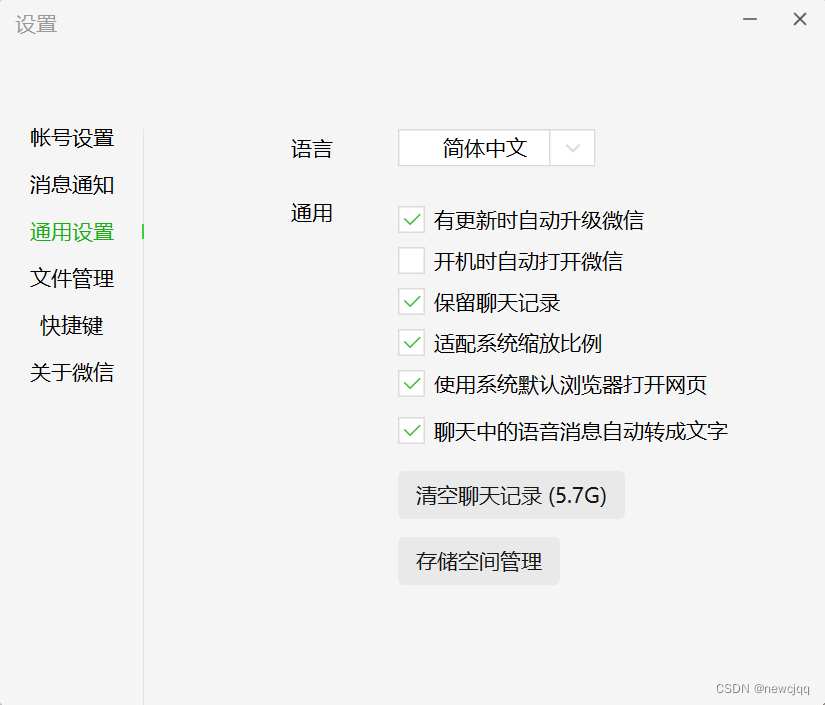Switch to 消息通知 settings
This screenshot has width=825, height=705.
72,185
